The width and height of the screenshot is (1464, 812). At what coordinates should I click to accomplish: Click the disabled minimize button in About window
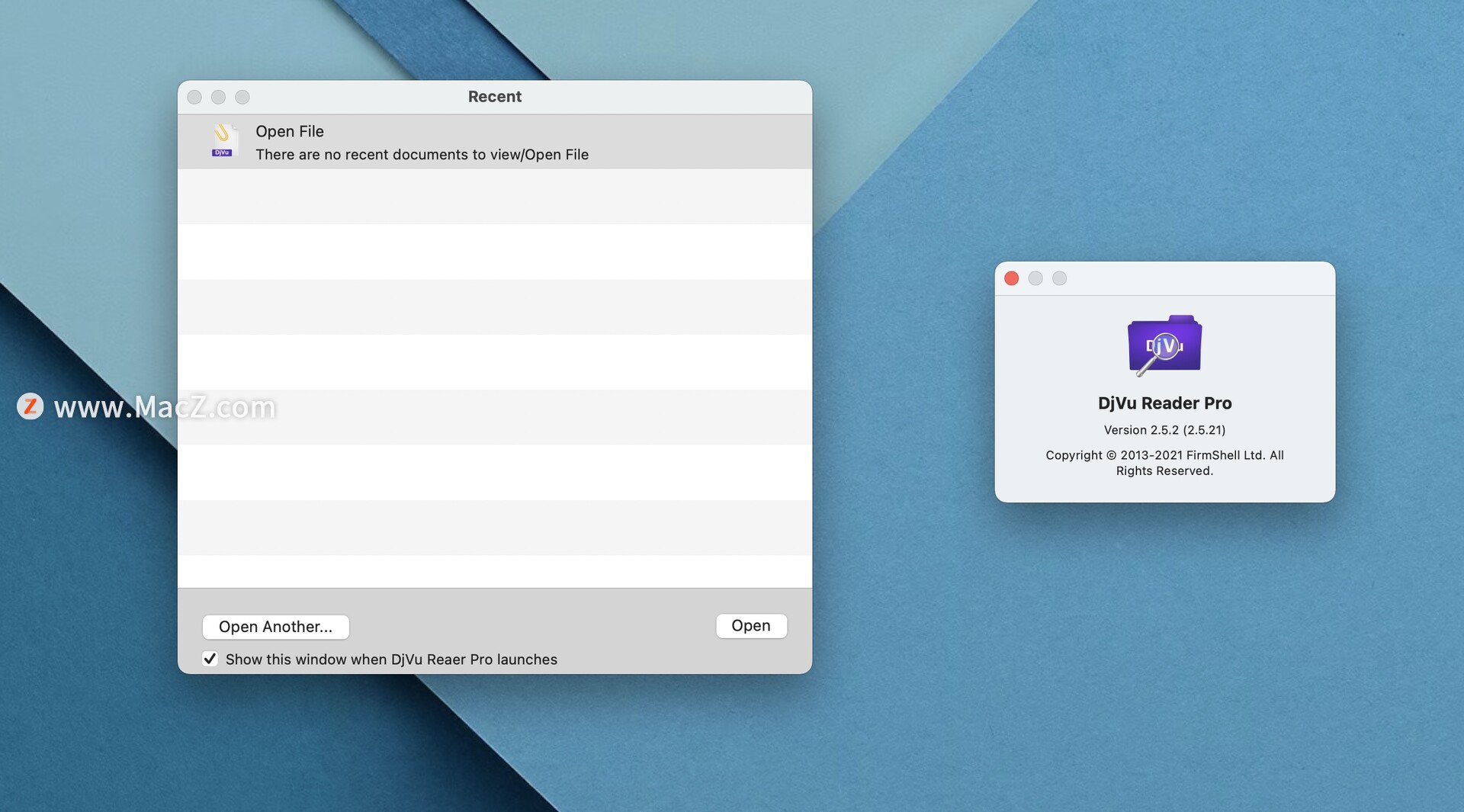click(1035, 278)
